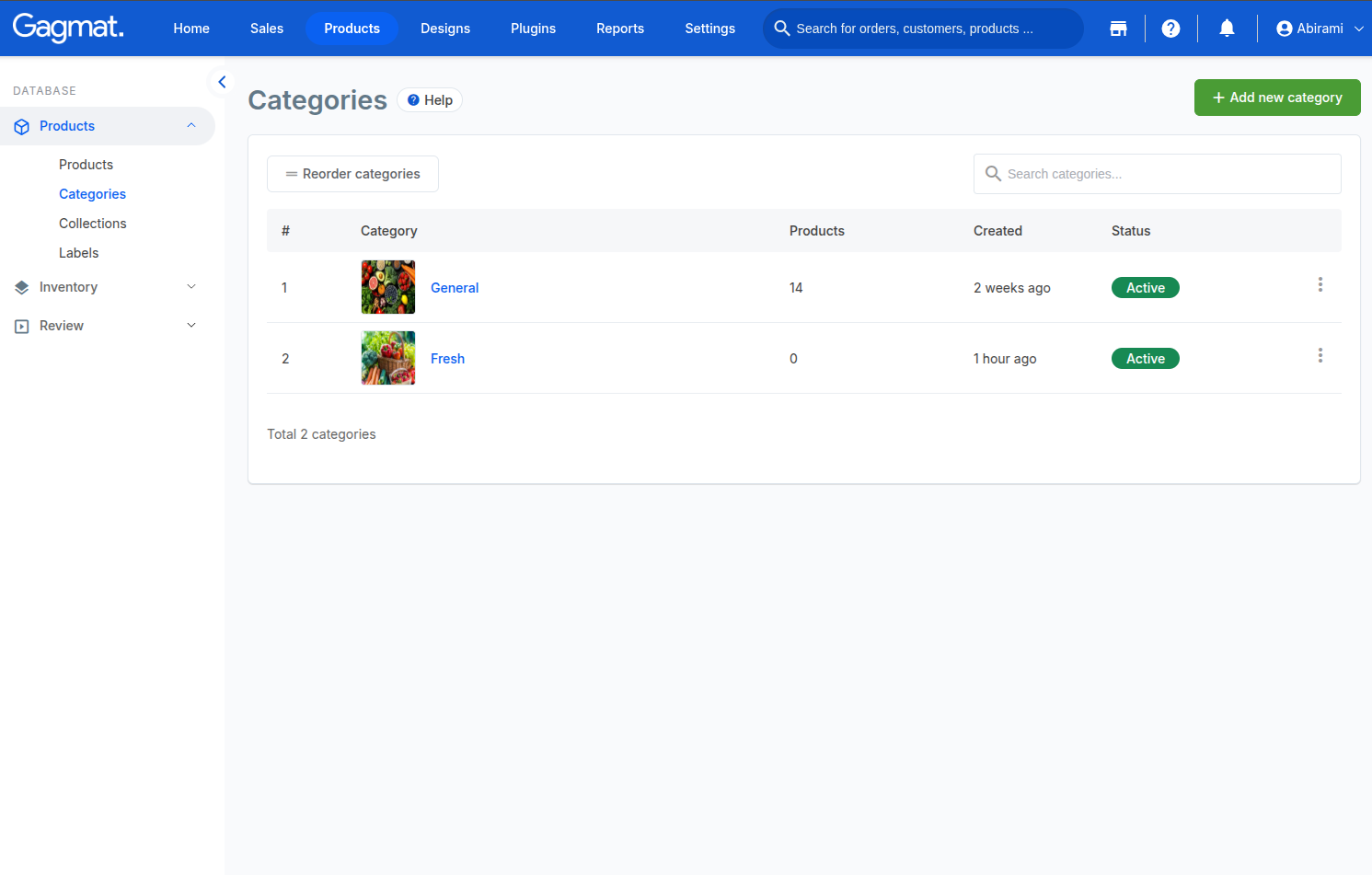1372x875 pixels.
Task: Click the magnifier icon in Search categories
Action: point(993,173)
